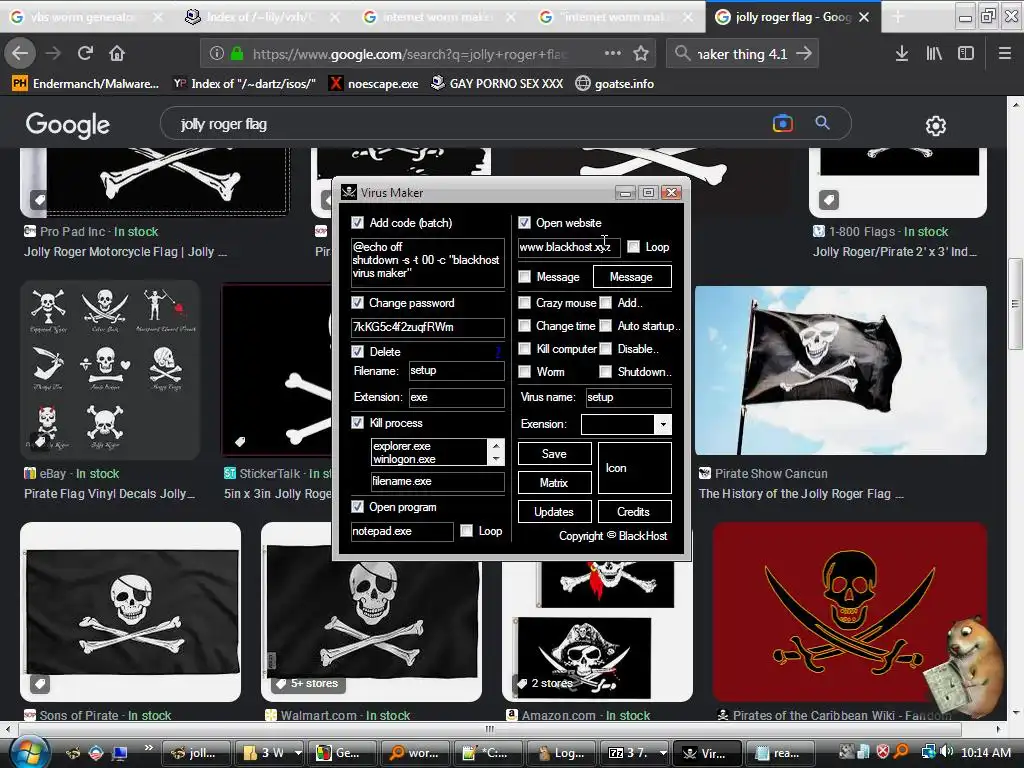Check the Loop box beside website field
Viewport: 1024px width, 768px height.
click(633, 247)
